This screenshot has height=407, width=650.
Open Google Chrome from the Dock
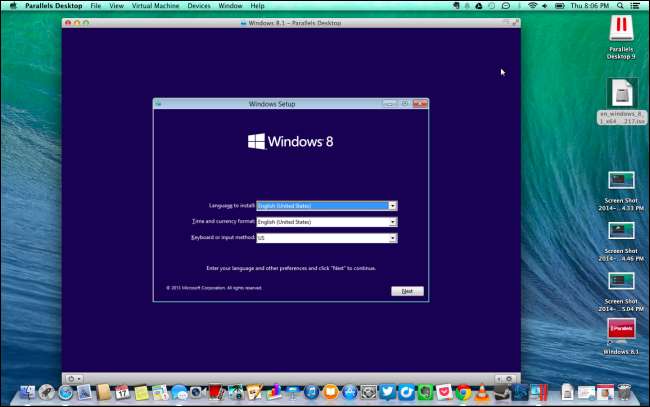click(463, 392)
